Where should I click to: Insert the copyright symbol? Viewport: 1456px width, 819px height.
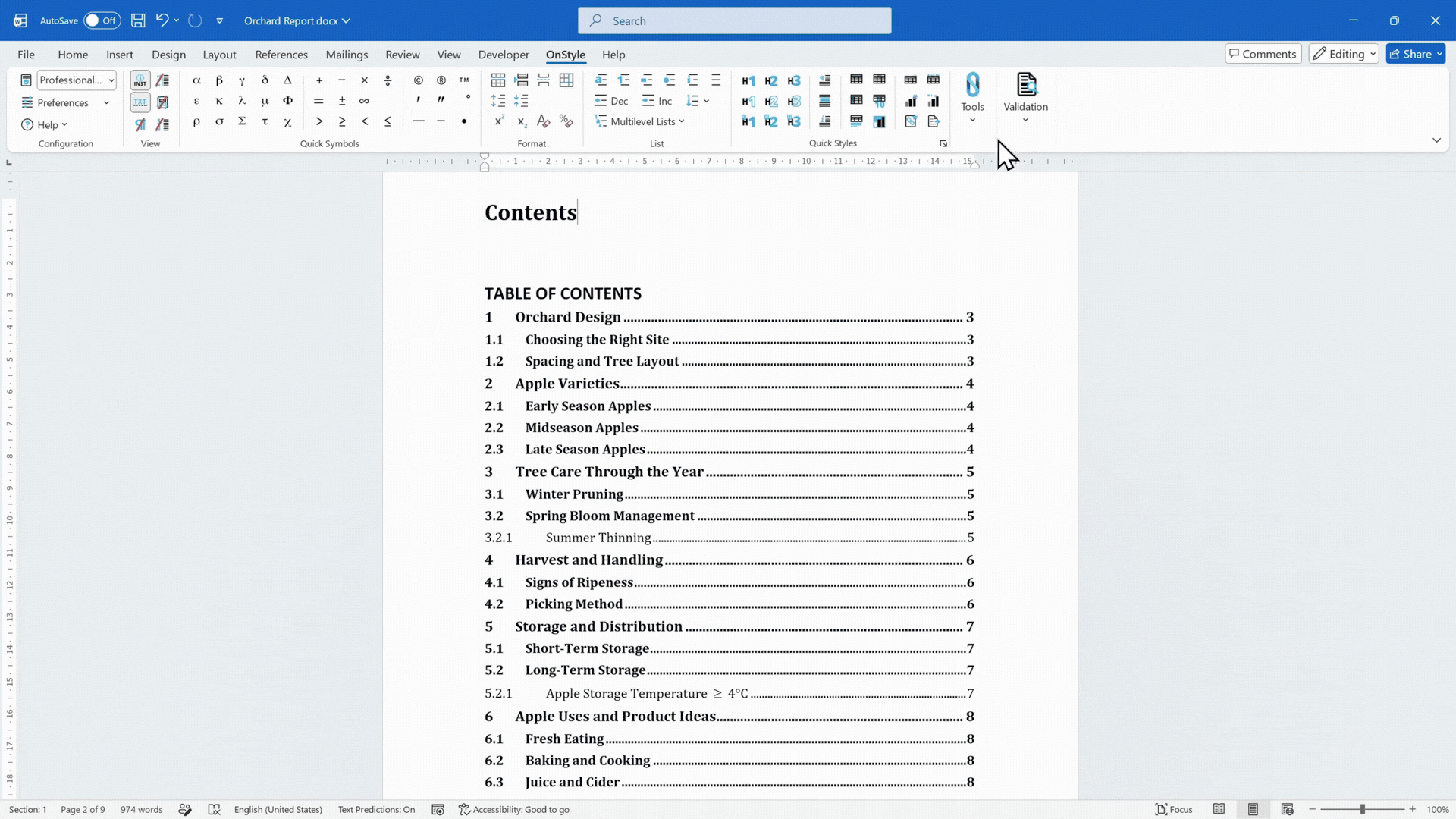(x=419, y=80)
